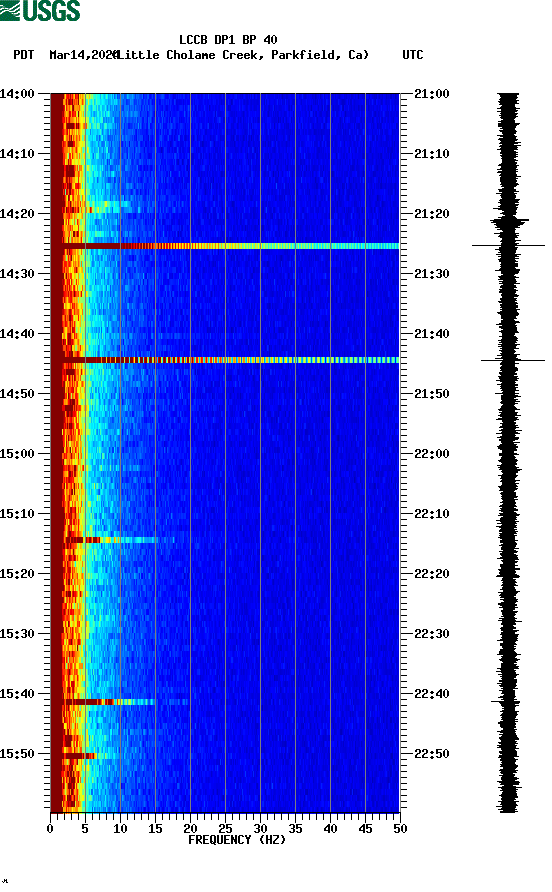This screenshot has height=892, width=552.
Task: Click the 14:40 PDT time label
Action: [18, 334]
